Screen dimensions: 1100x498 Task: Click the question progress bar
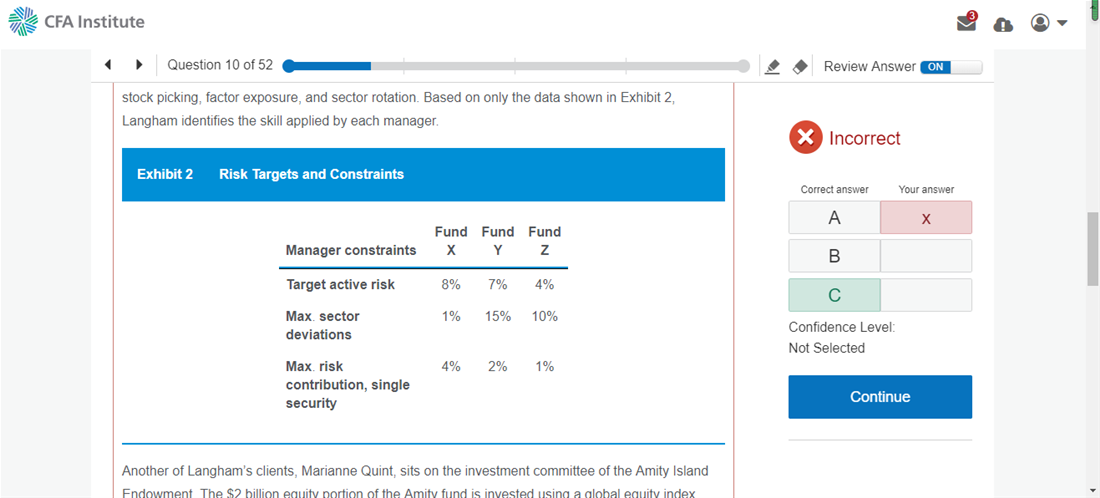click(x=516, y=66)
